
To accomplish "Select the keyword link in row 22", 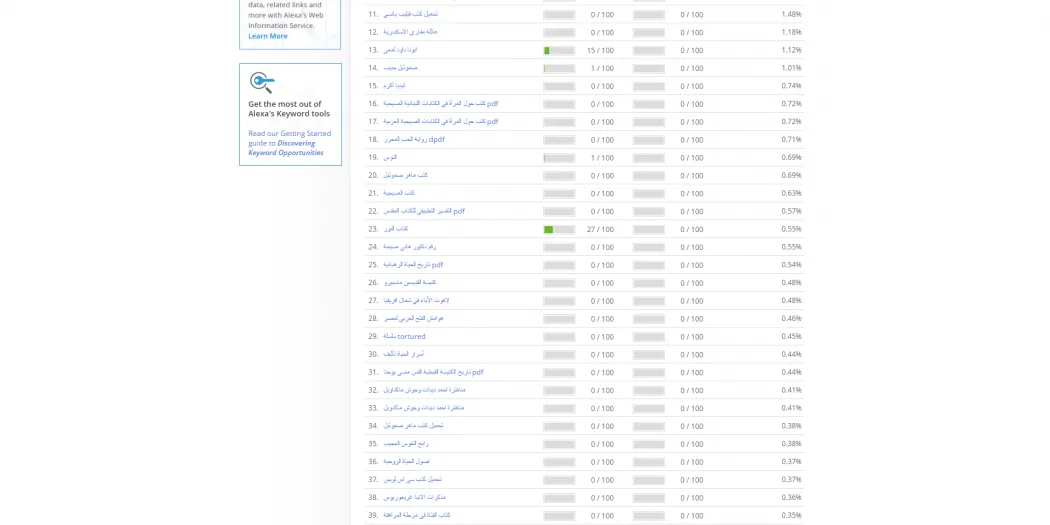I will 423,211.
